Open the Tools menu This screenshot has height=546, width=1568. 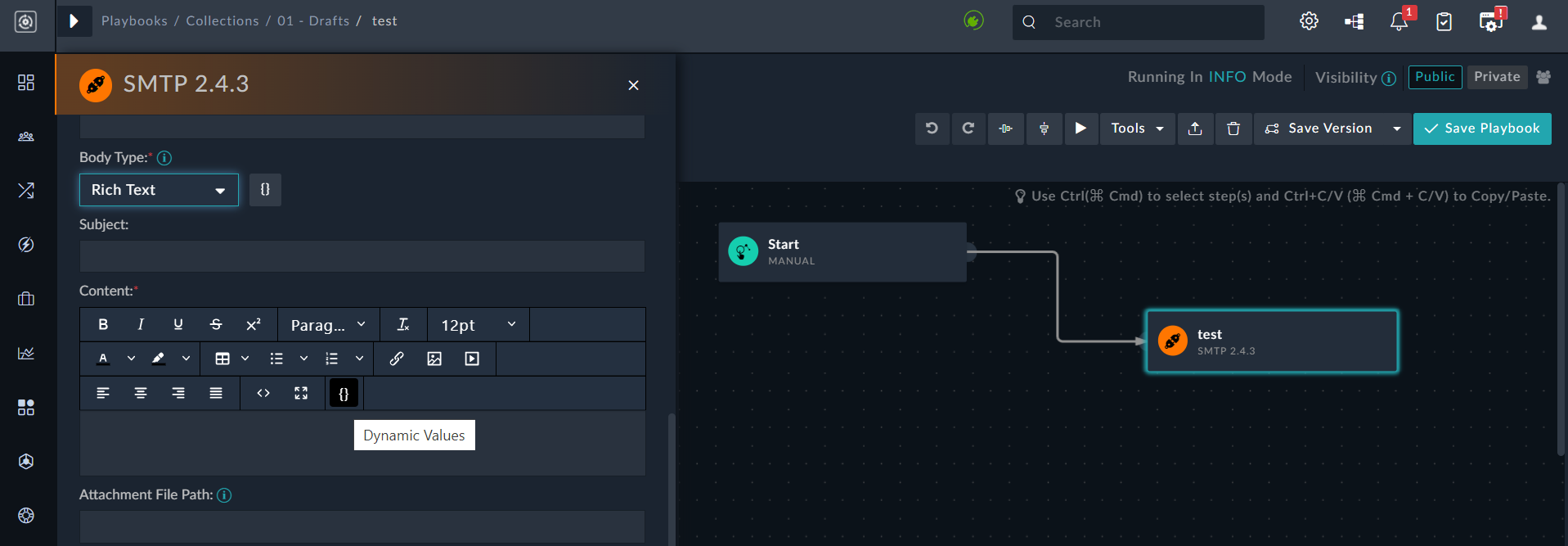1137,129
